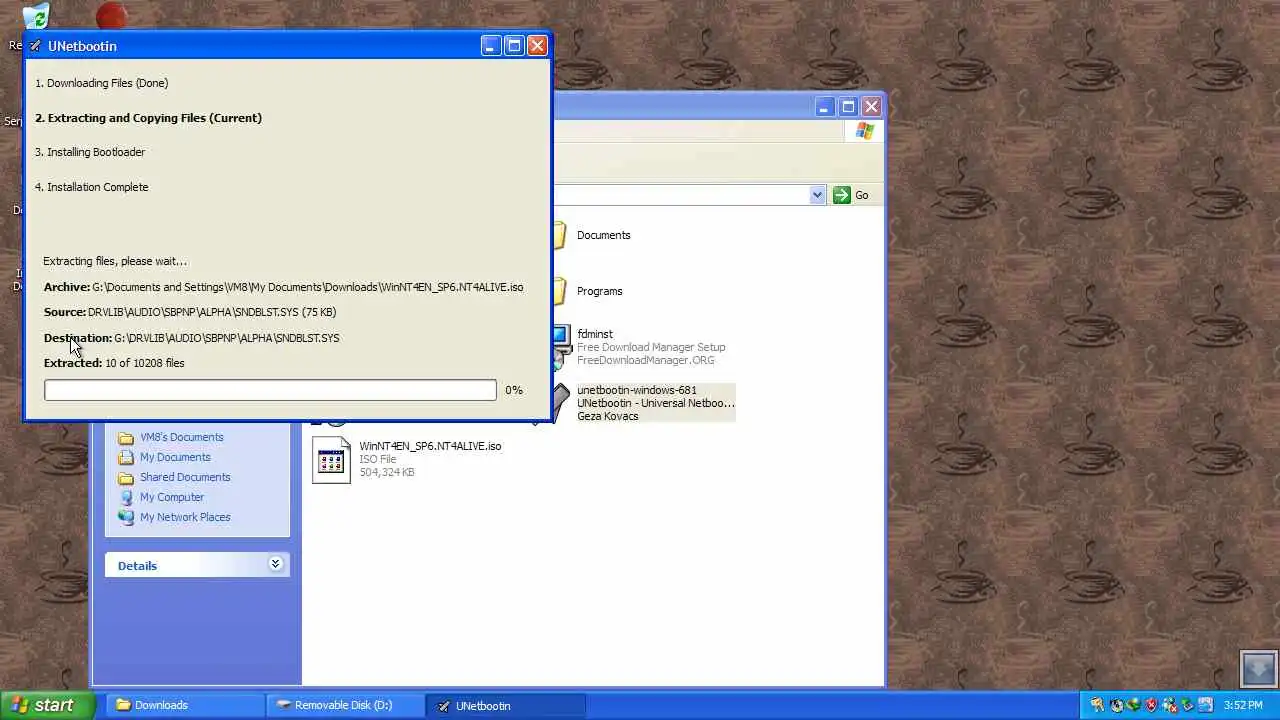Click the Archive path line in UNetbootin
1280x720 pixels.
283,287
